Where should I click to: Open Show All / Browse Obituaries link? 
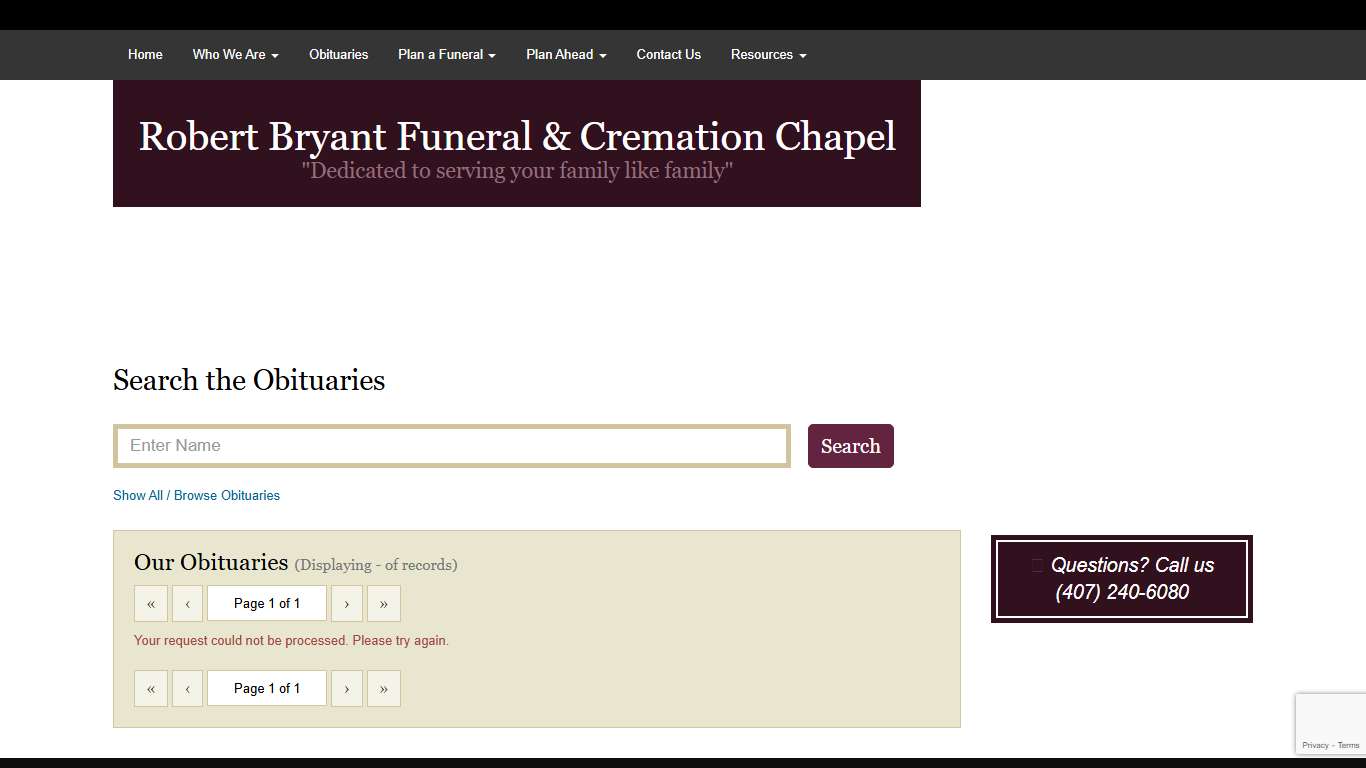(196, 495)
